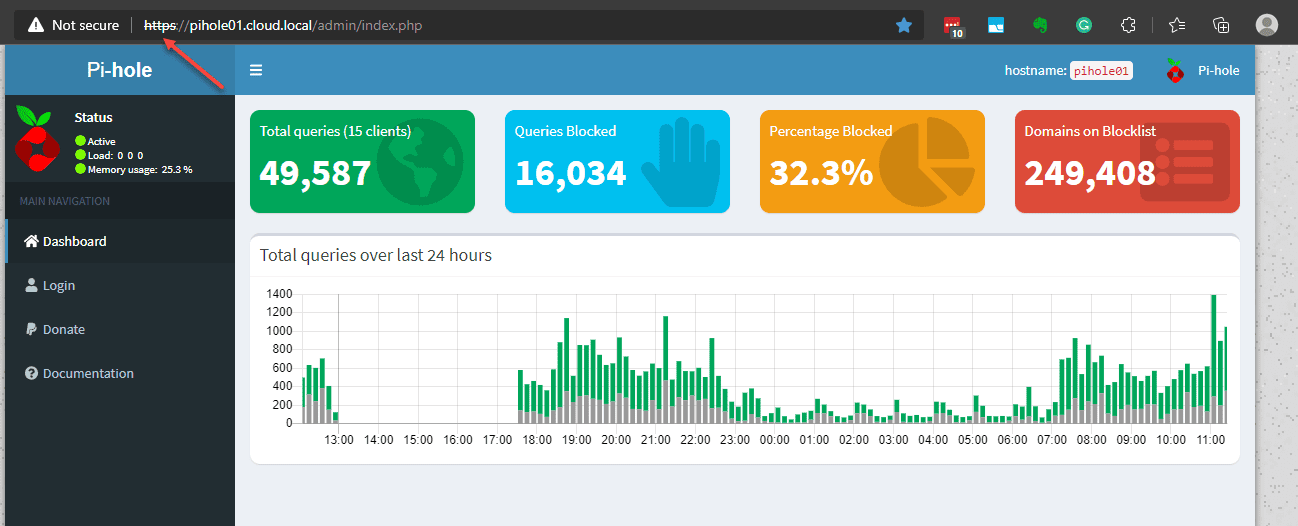The height and width of the screenshot is (526, 1298).
Task: Click the 'Domains on Blocklist' card label
Action: pos(1090,131)
